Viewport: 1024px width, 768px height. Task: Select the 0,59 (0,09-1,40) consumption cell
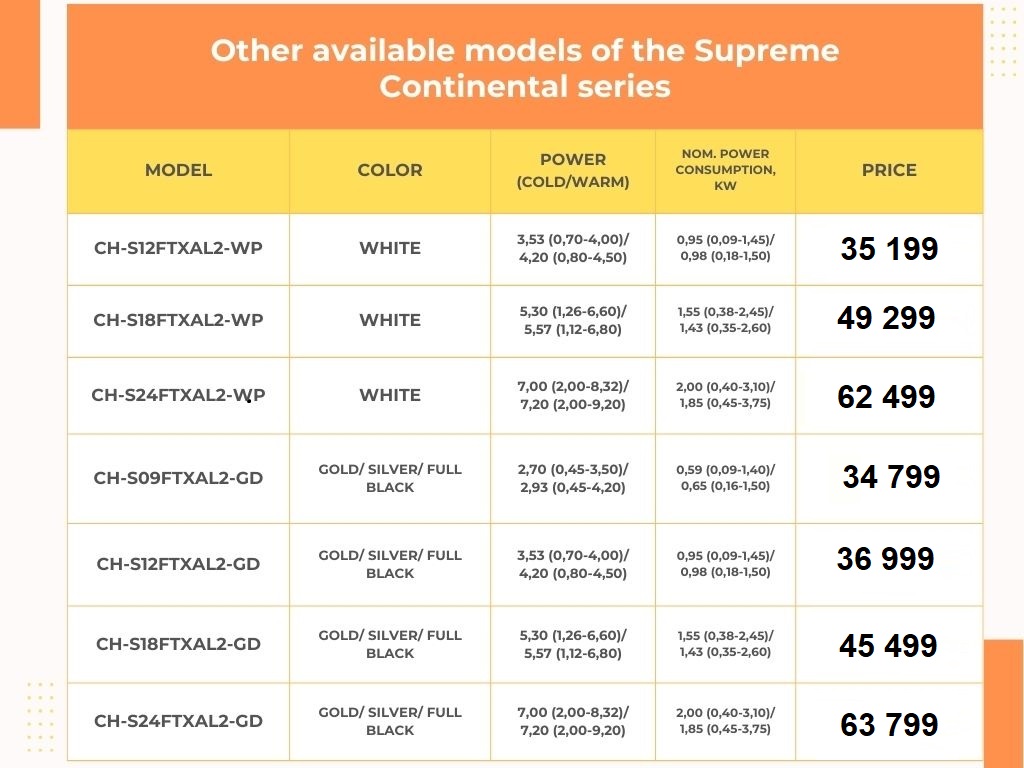(725, 478)
